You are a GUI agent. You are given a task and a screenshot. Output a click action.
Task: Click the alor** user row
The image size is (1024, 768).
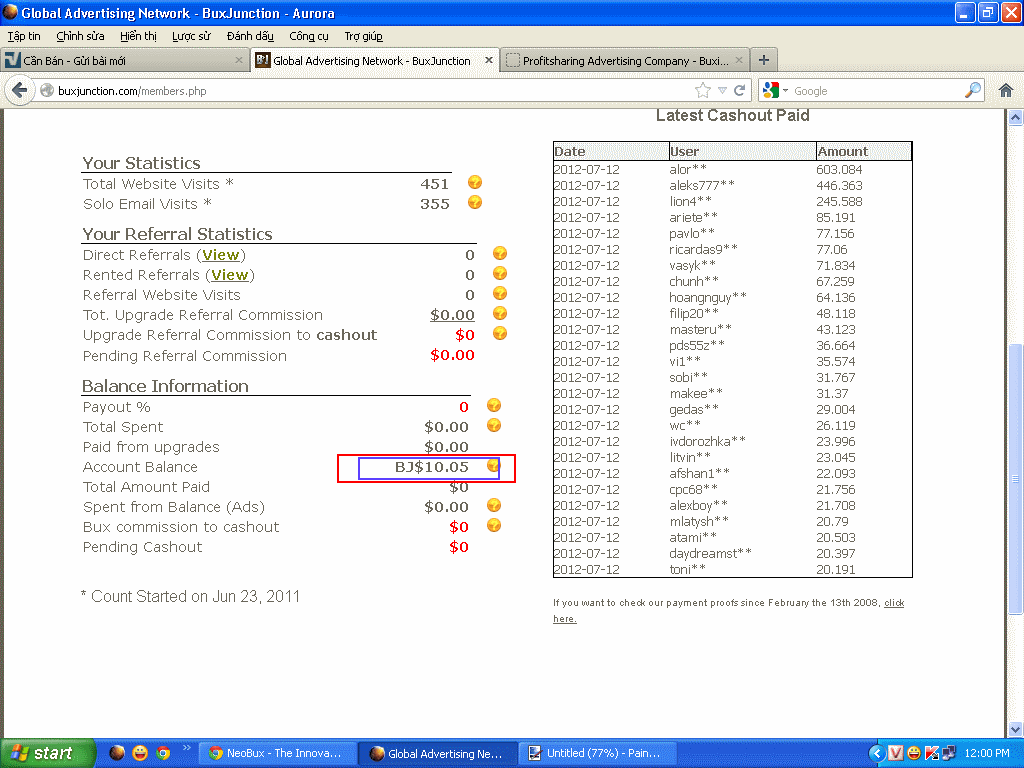coord(732,169)
